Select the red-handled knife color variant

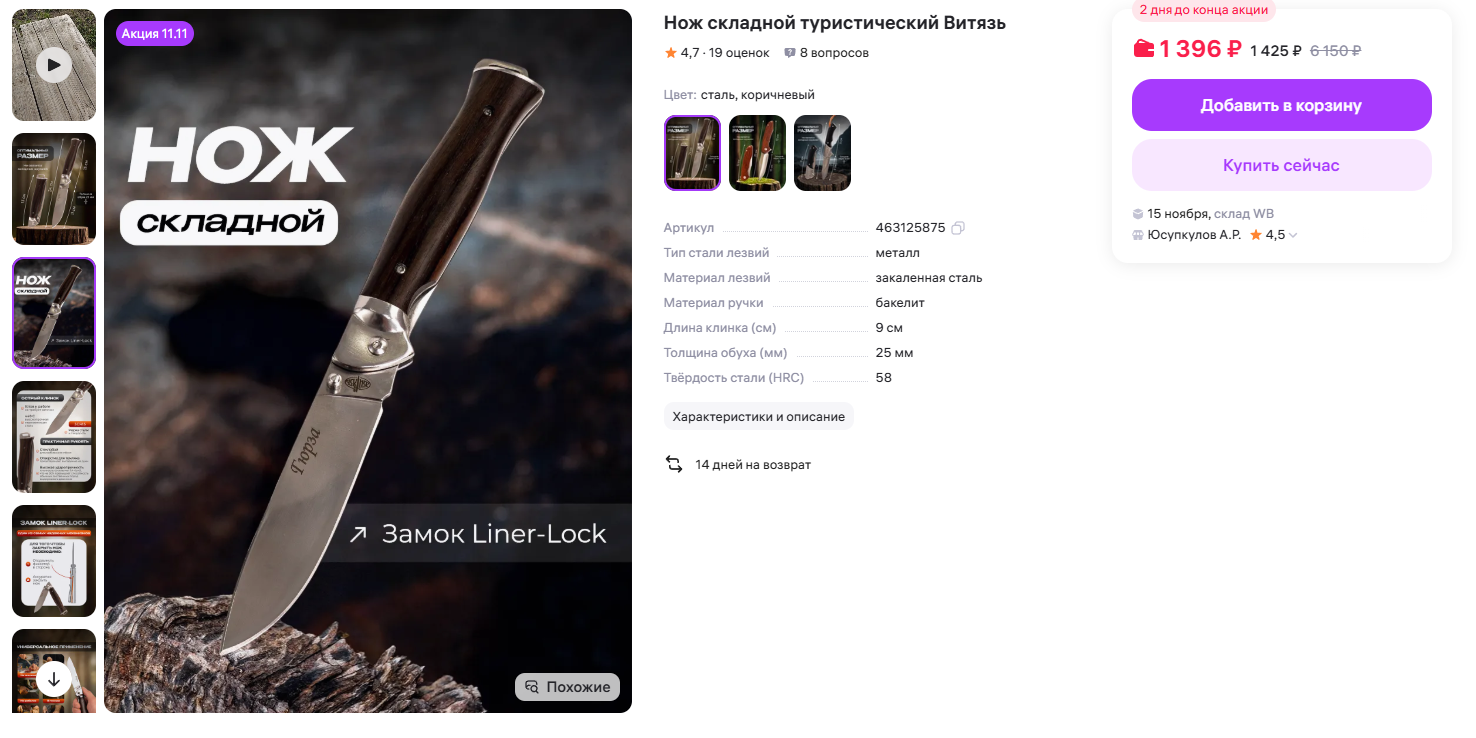[757, 153]
